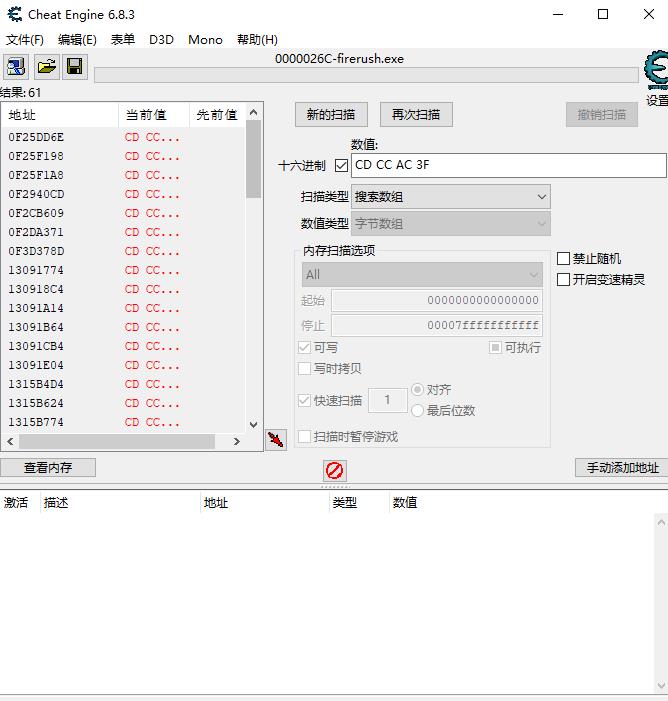Viewport: 668px width, 701px height.
Task: Enable the 禁止随机 checkbox
Action: tap(563, 258)
